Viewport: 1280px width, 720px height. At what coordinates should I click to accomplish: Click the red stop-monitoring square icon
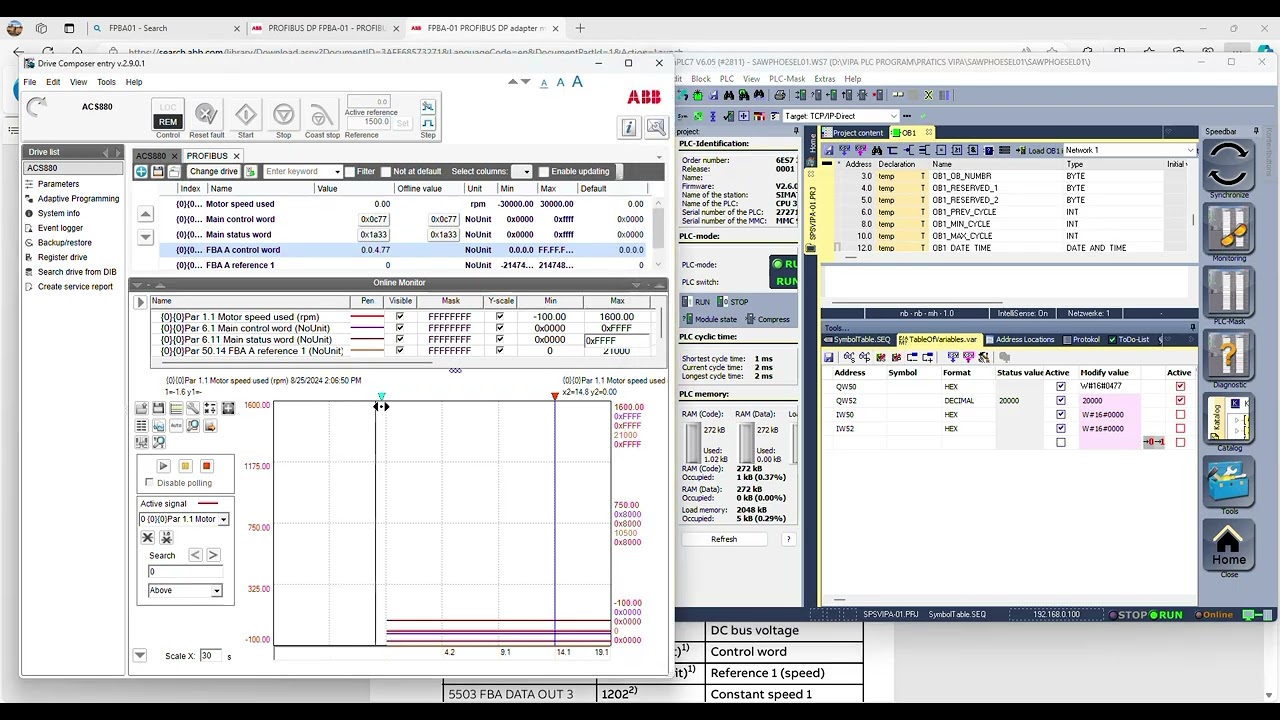click(207, 466)
